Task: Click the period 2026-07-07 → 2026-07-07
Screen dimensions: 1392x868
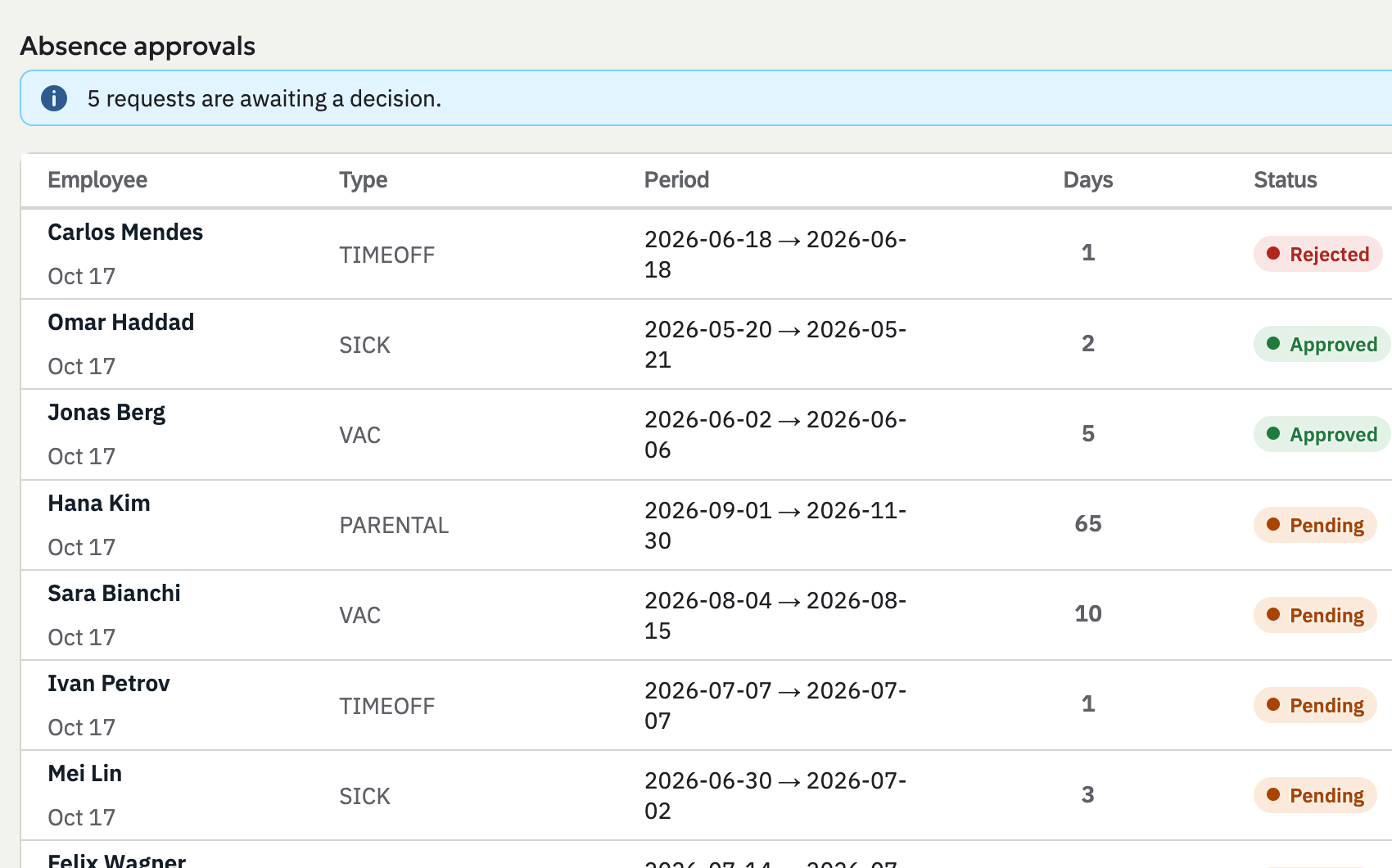Action: coord(775,705)
